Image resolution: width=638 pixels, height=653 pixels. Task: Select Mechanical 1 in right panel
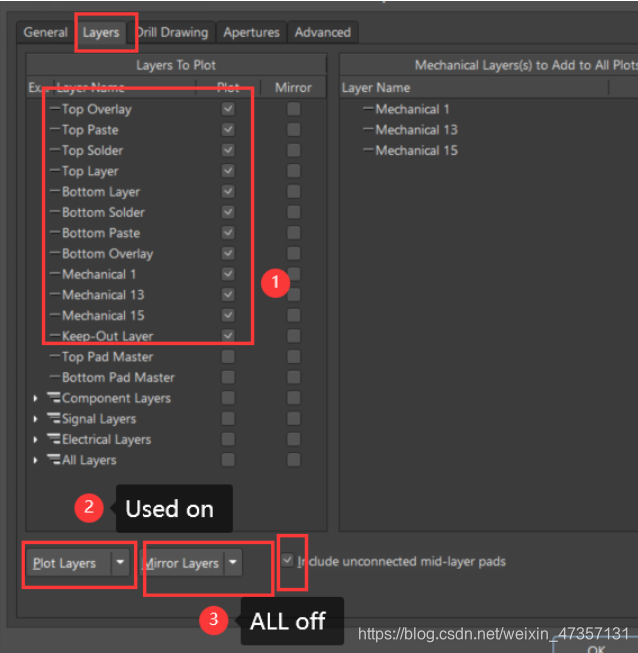point(412,109)
